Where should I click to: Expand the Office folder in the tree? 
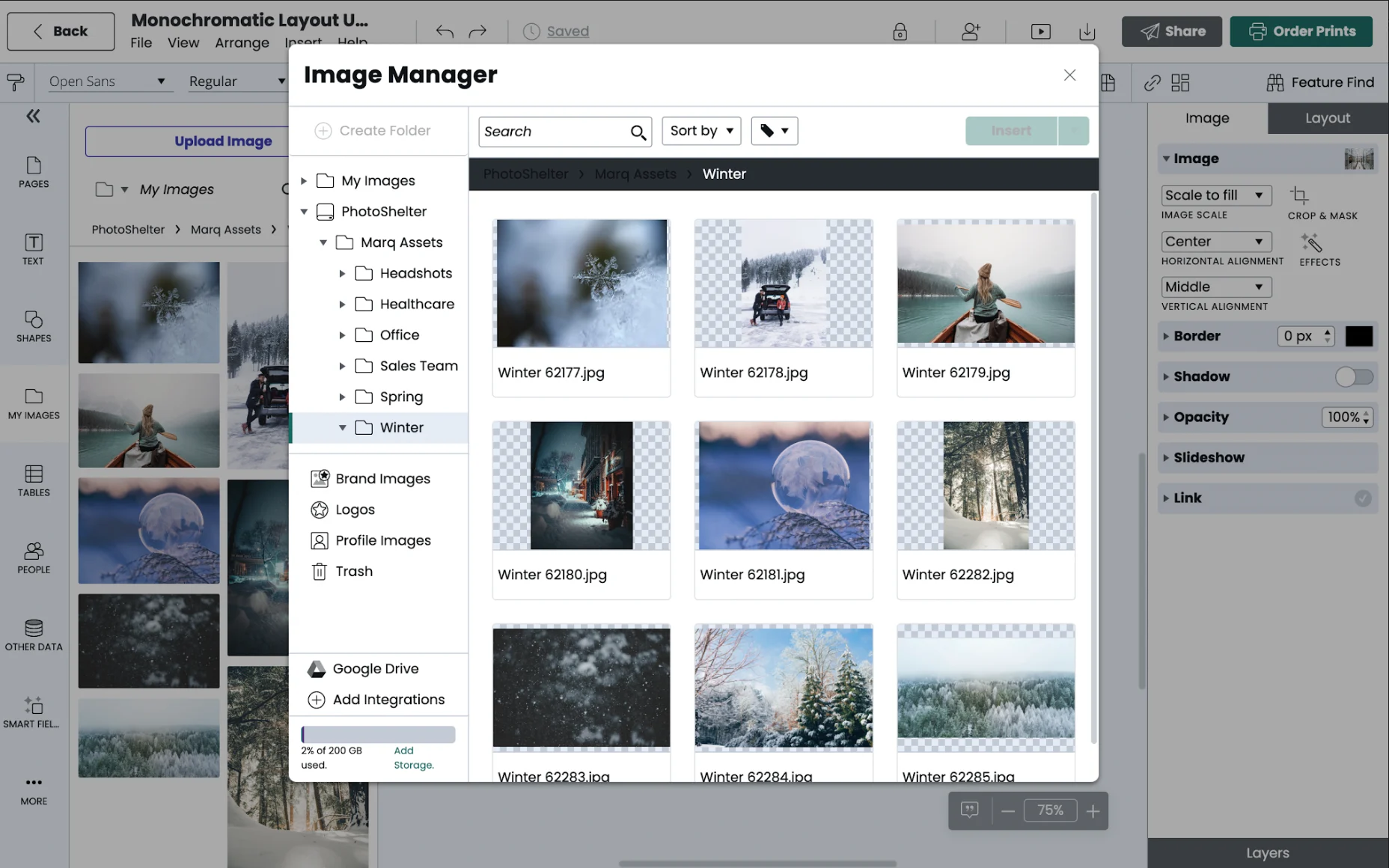point(343,334)
